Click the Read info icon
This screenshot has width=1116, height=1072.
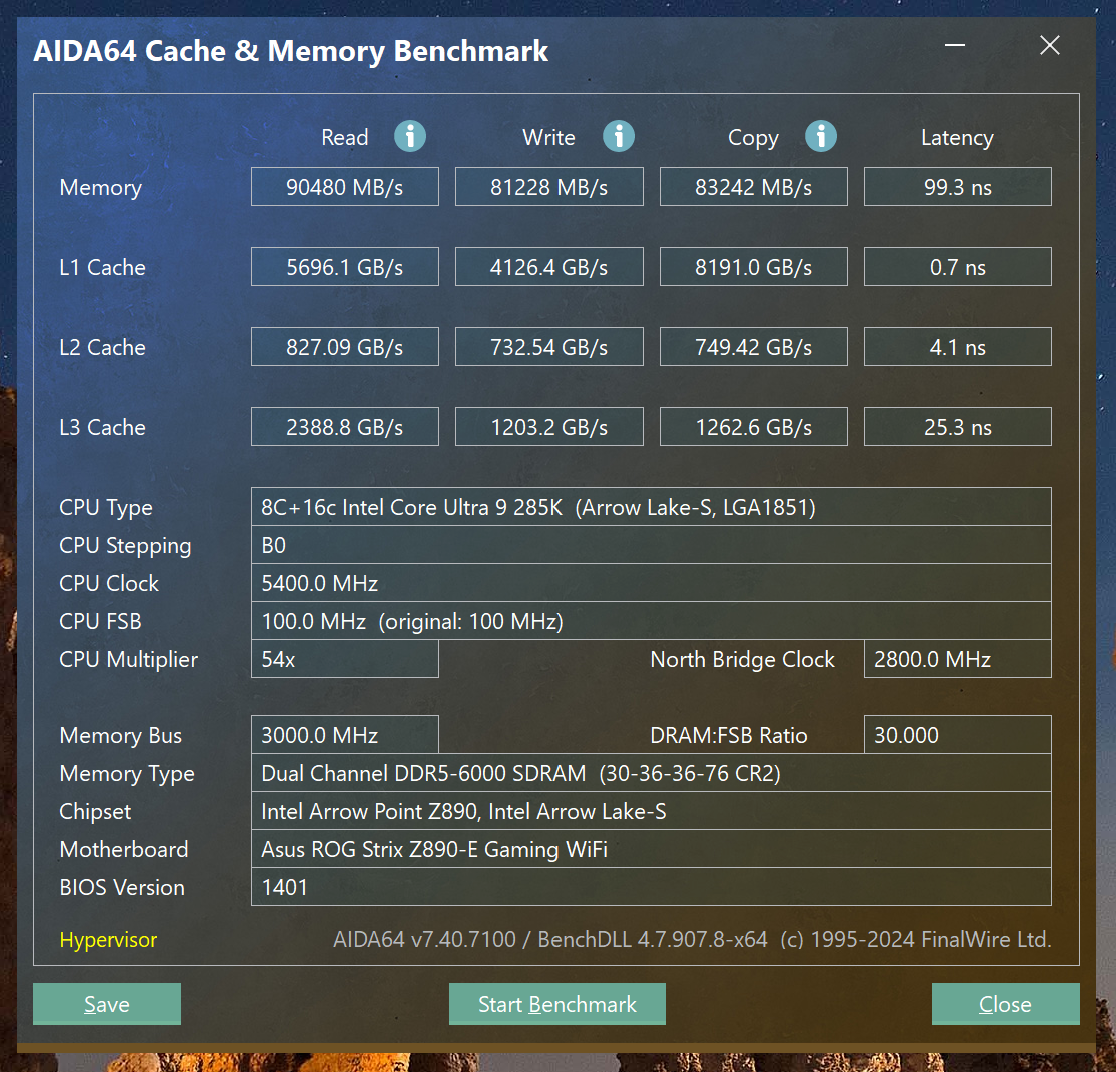410,136
